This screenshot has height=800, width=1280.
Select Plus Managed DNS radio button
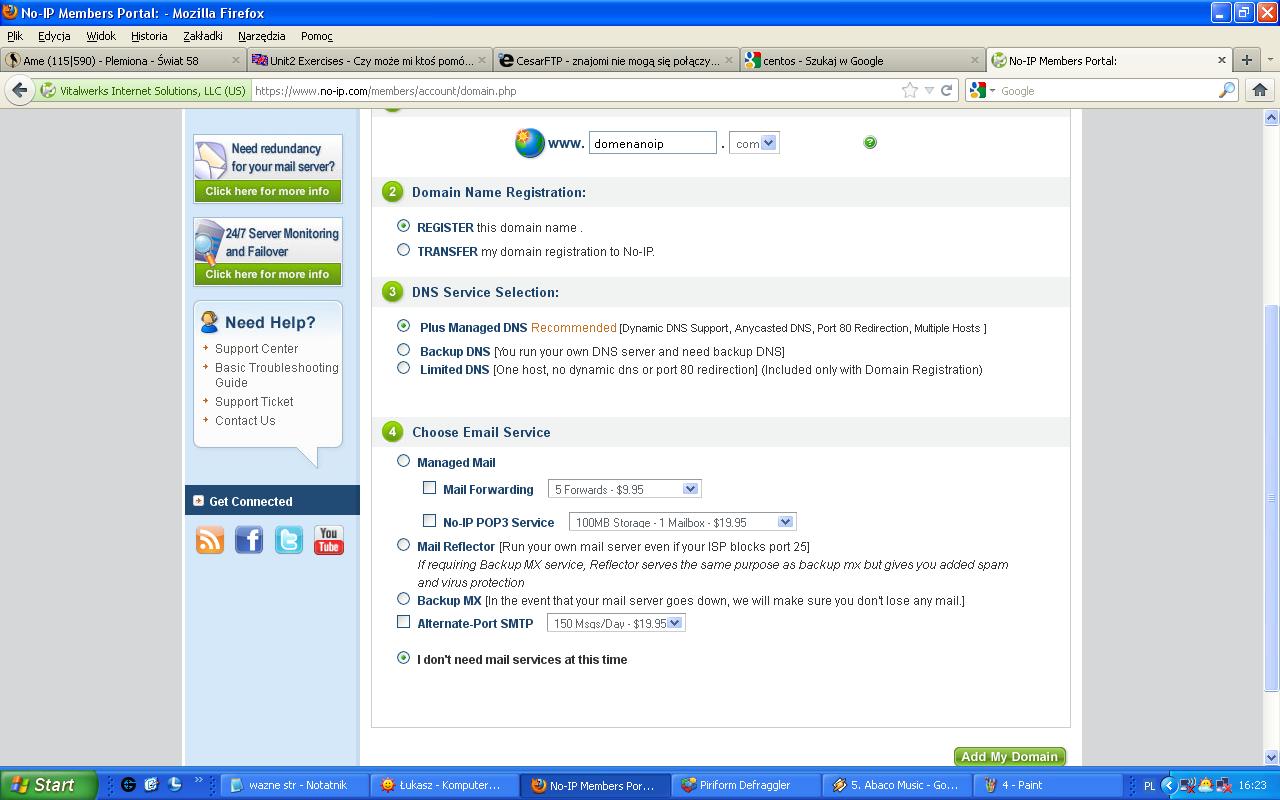click(404, 326)
